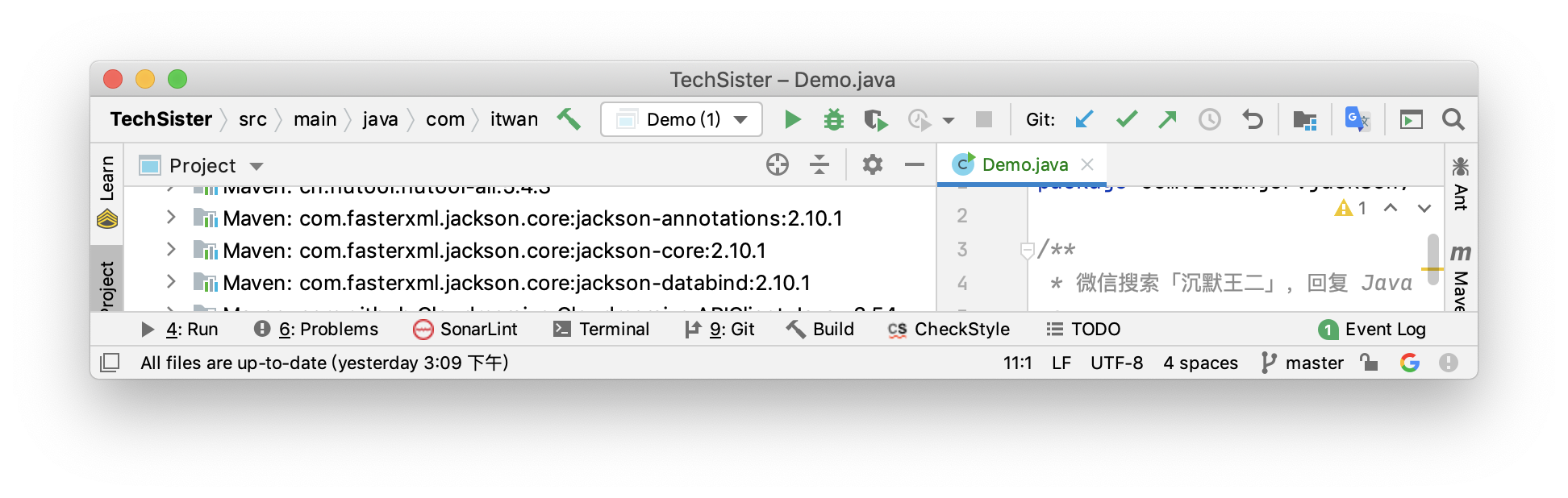The width and height of the screenshot is (1568, 498).
Task: Open the Demo (1) run configuration dropdown
Action: pyautogui.click(x=682, y=120)
